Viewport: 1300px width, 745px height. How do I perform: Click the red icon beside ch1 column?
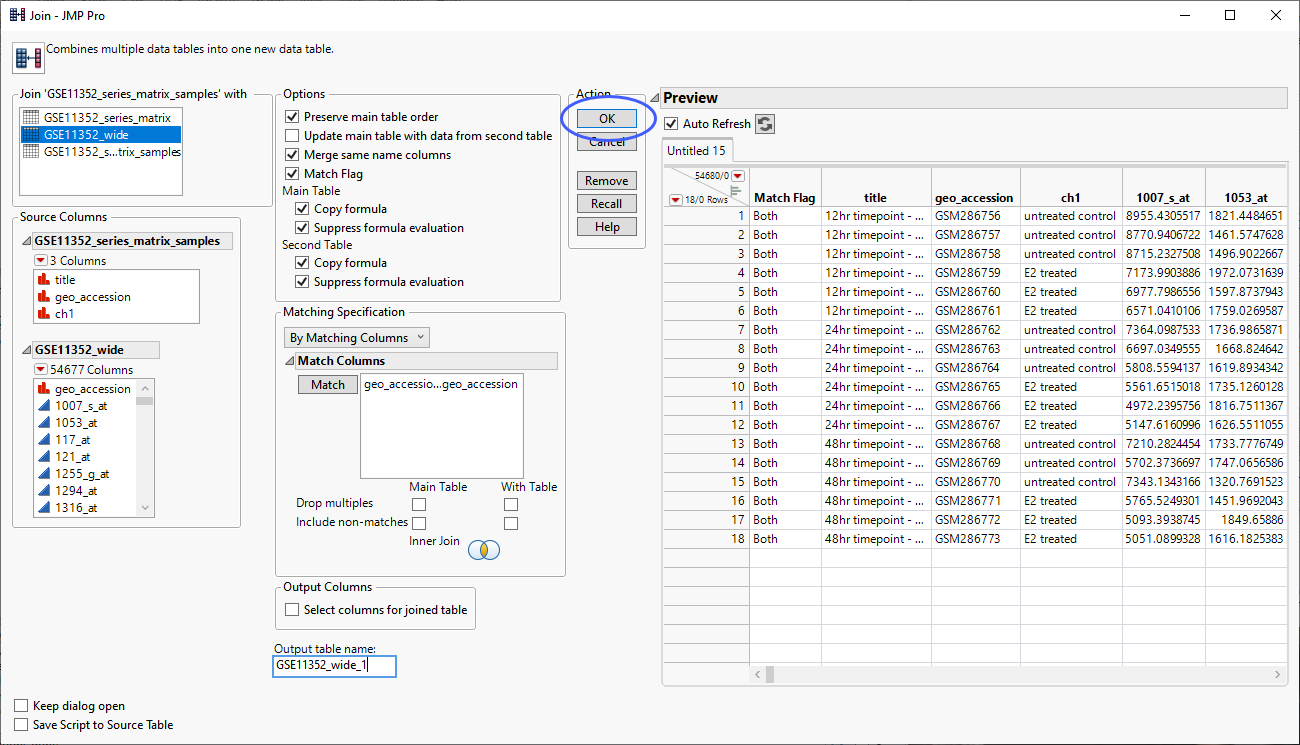(43, 313)
